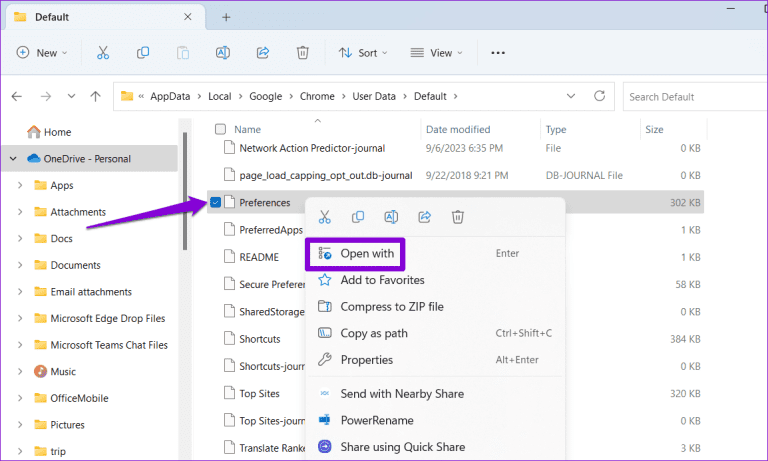Click the Rename icon in the context menu
This screenshot has height=461, width=768.
(x=392, y=217)
